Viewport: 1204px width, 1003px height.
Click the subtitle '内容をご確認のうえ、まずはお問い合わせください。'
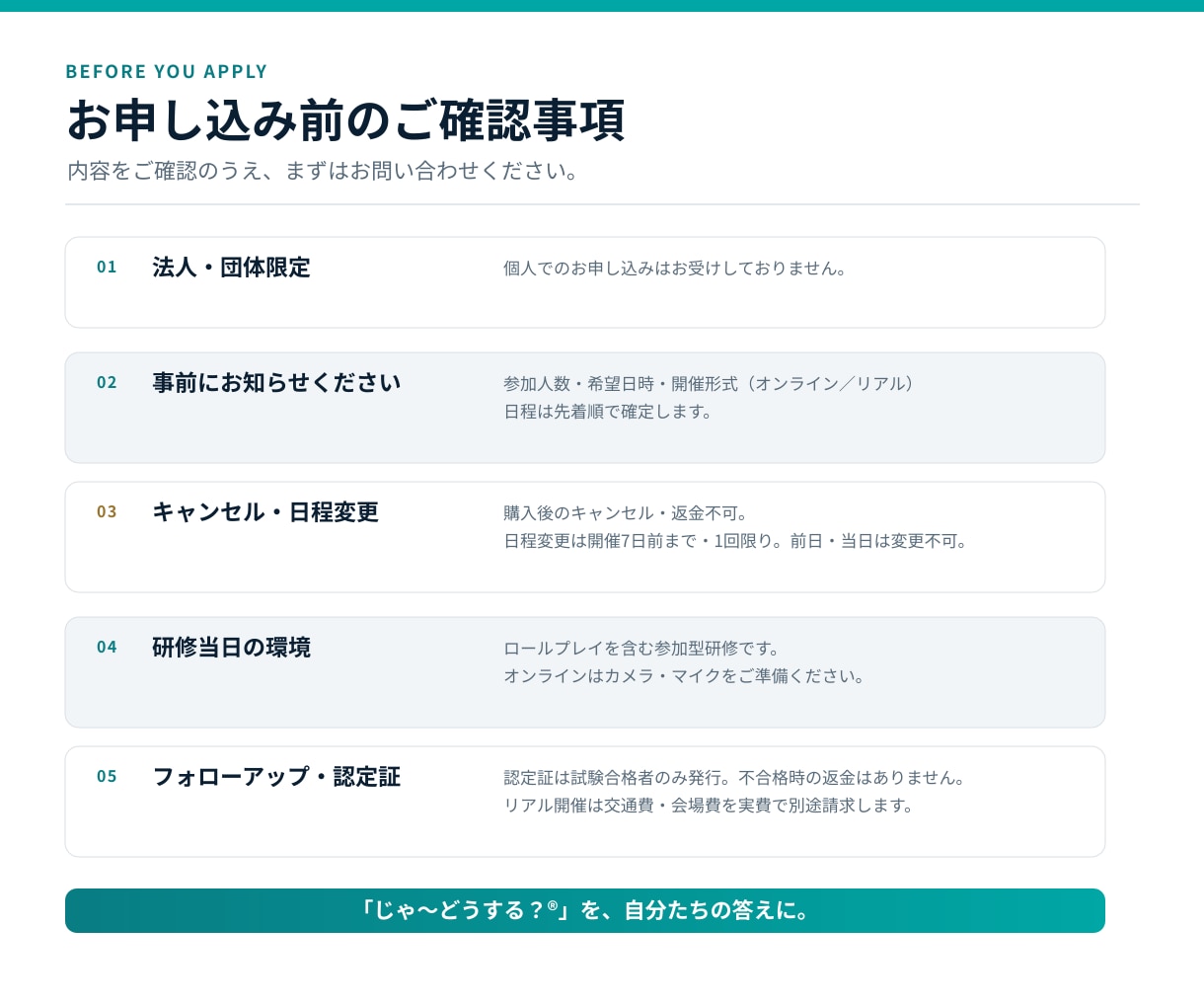tap(323, 171)
